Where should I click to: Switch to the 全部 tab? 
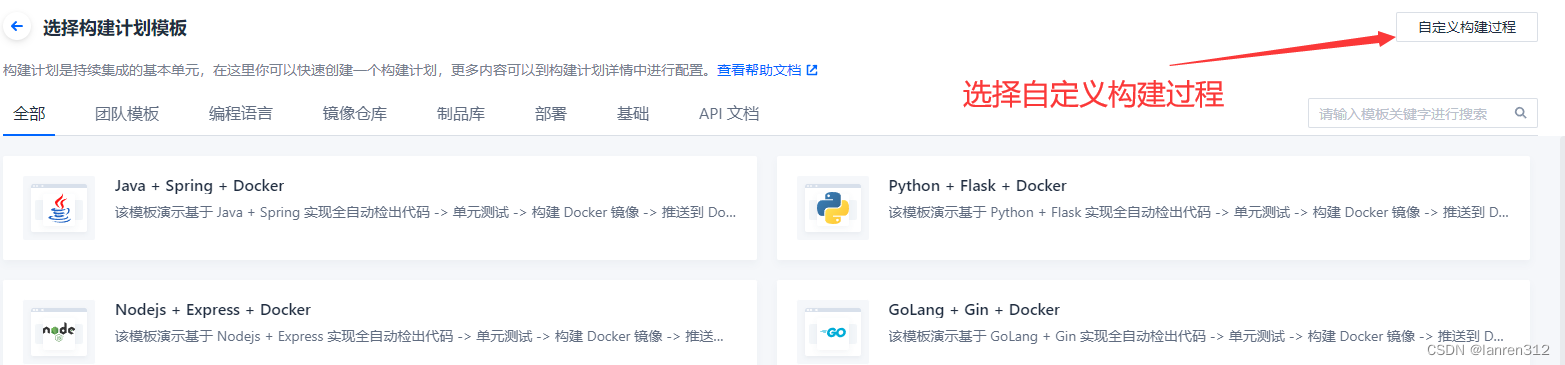point(29,114)
